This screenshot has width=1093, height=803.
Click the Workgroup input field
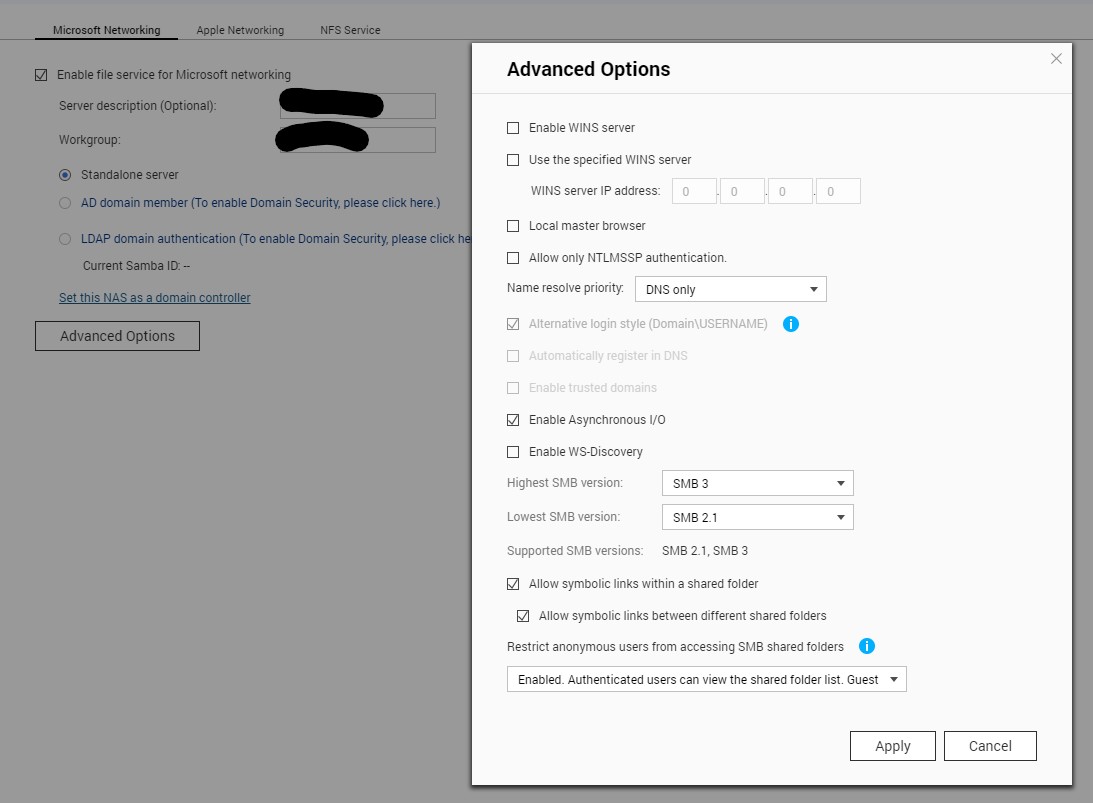point(358,140)
